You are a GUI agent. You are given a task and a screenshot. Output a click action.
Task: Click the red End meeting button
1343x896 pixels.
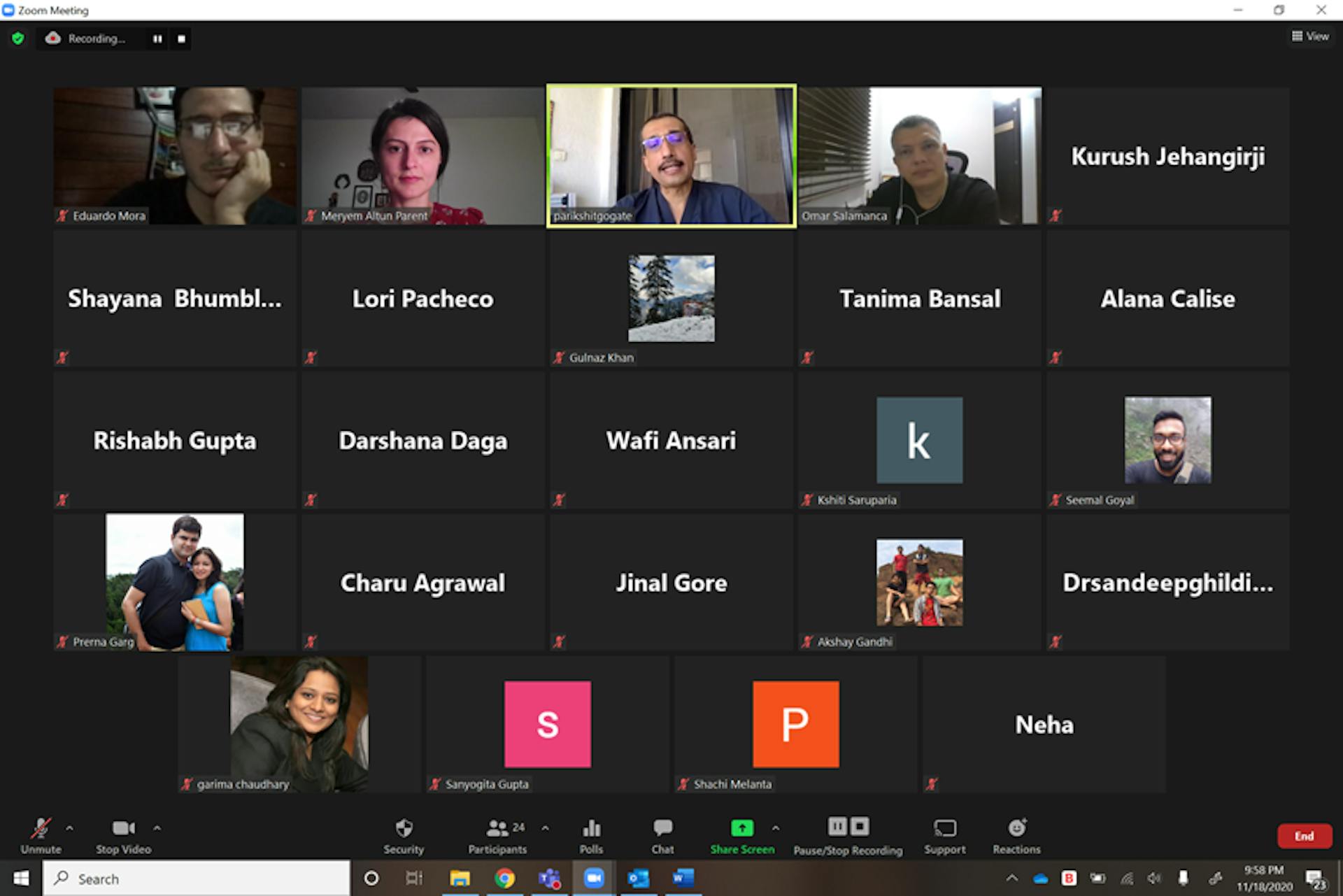[1304, 836]
